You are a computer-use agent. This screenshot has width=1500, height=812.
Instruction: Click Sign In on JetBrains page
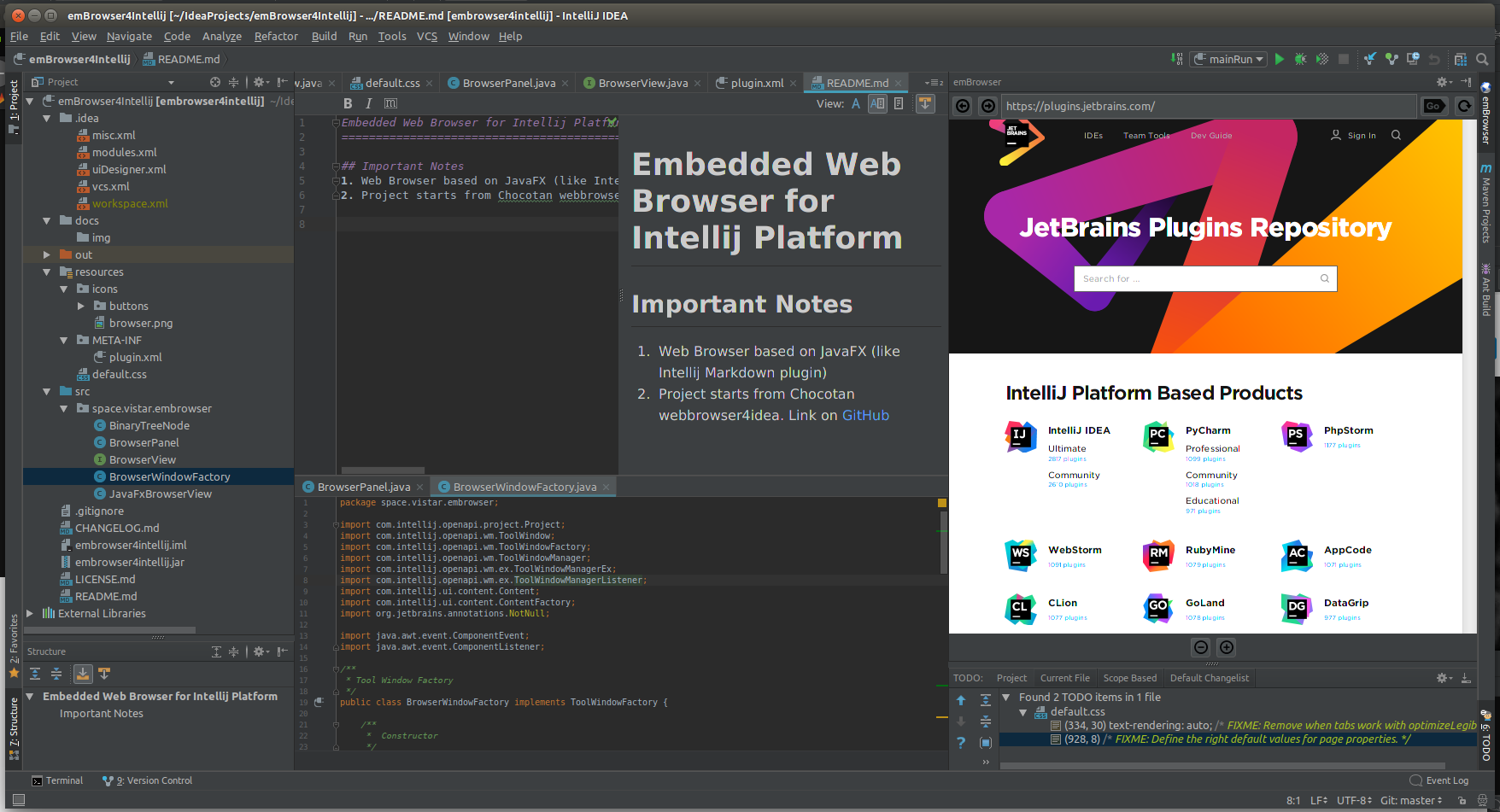tap(1362, 136)
